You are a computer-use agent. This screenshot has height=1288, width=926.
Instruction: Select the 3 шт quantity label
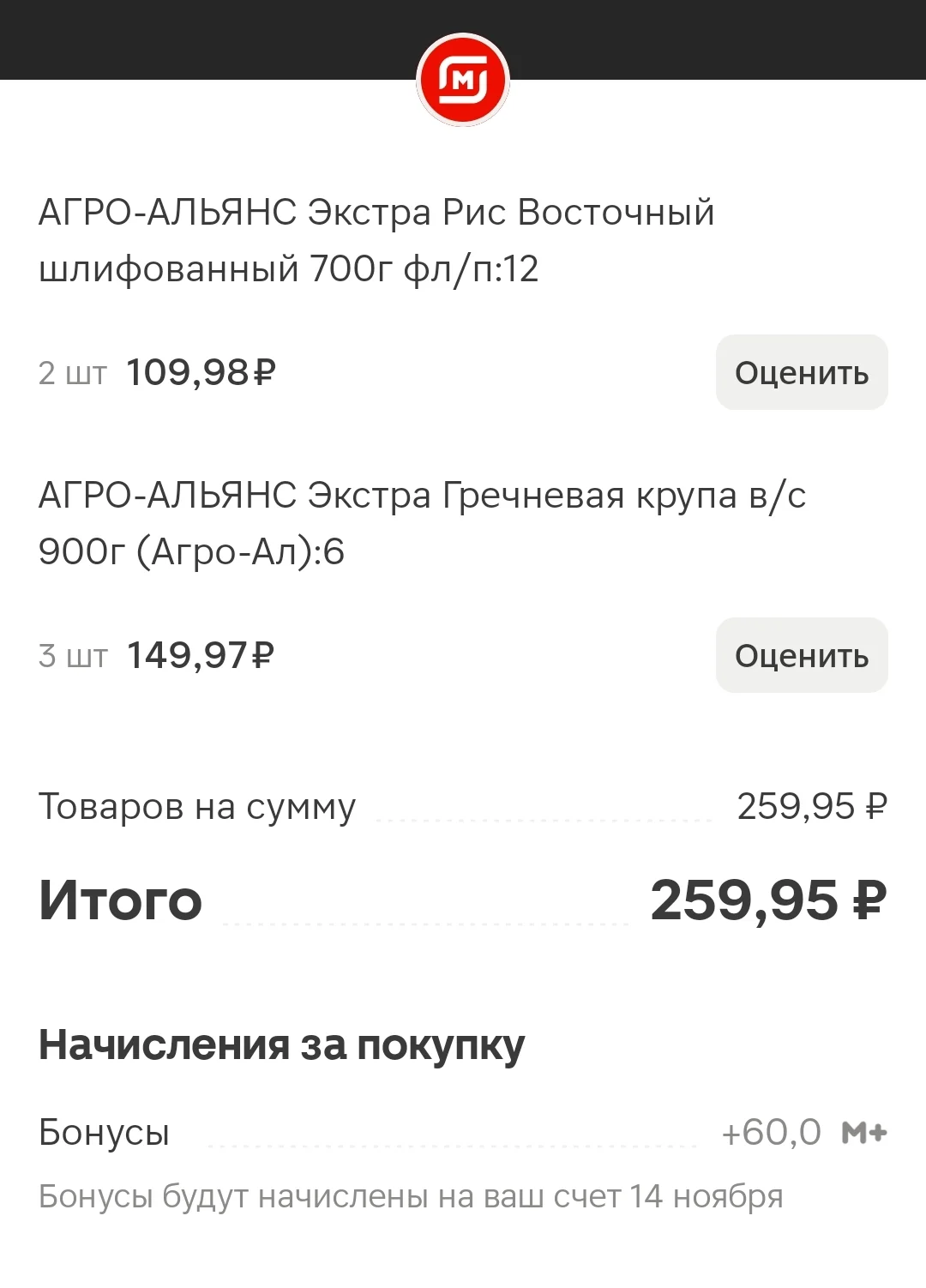(x=73, y=656)
